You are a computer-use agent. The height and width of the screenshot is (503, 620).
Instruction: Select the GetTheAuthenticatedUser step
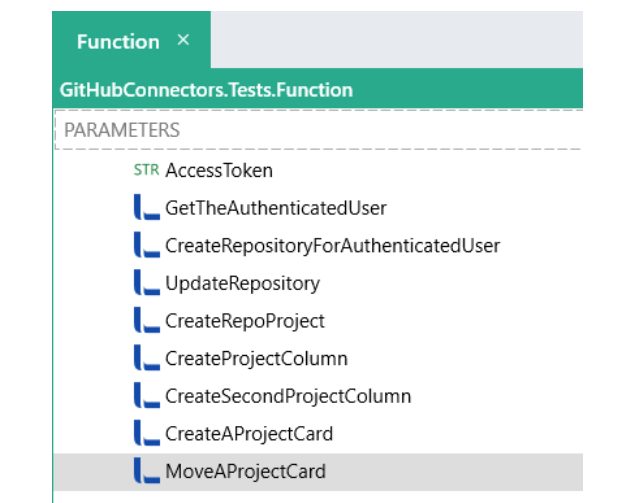point(276,208)
